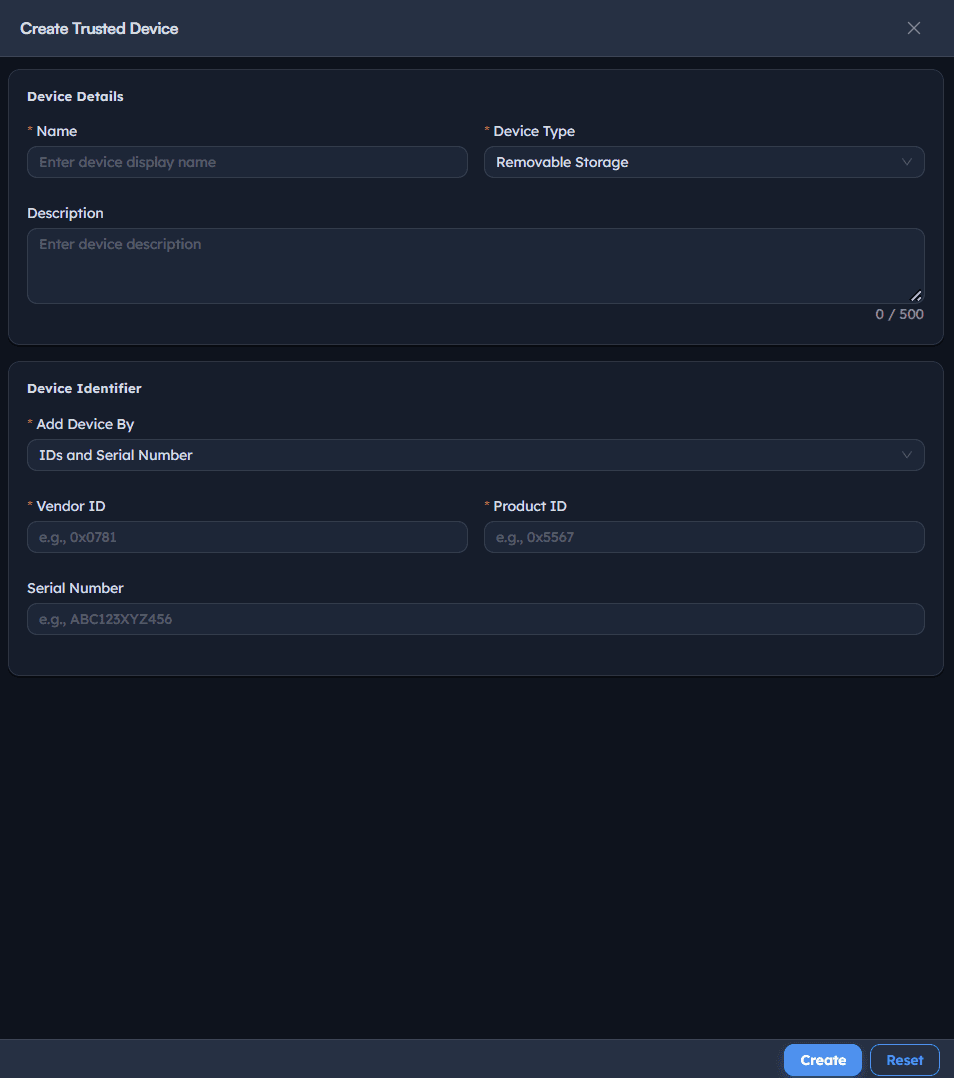Image resolution: width=954 pixels, height=1078 pixels.
Task: Click the Description textarea resize handle
Action: (x=916, y=296)
